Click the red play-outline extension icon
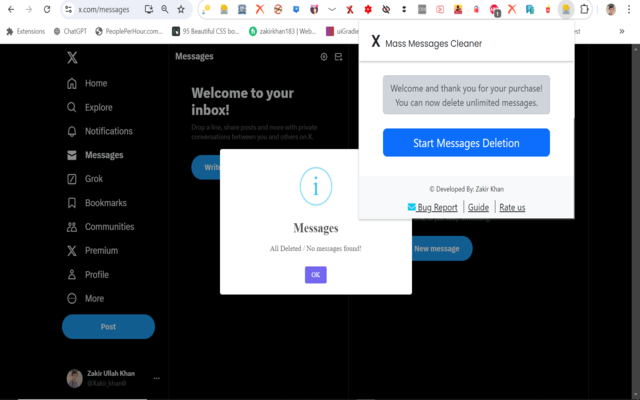 [x=440, y=9]
